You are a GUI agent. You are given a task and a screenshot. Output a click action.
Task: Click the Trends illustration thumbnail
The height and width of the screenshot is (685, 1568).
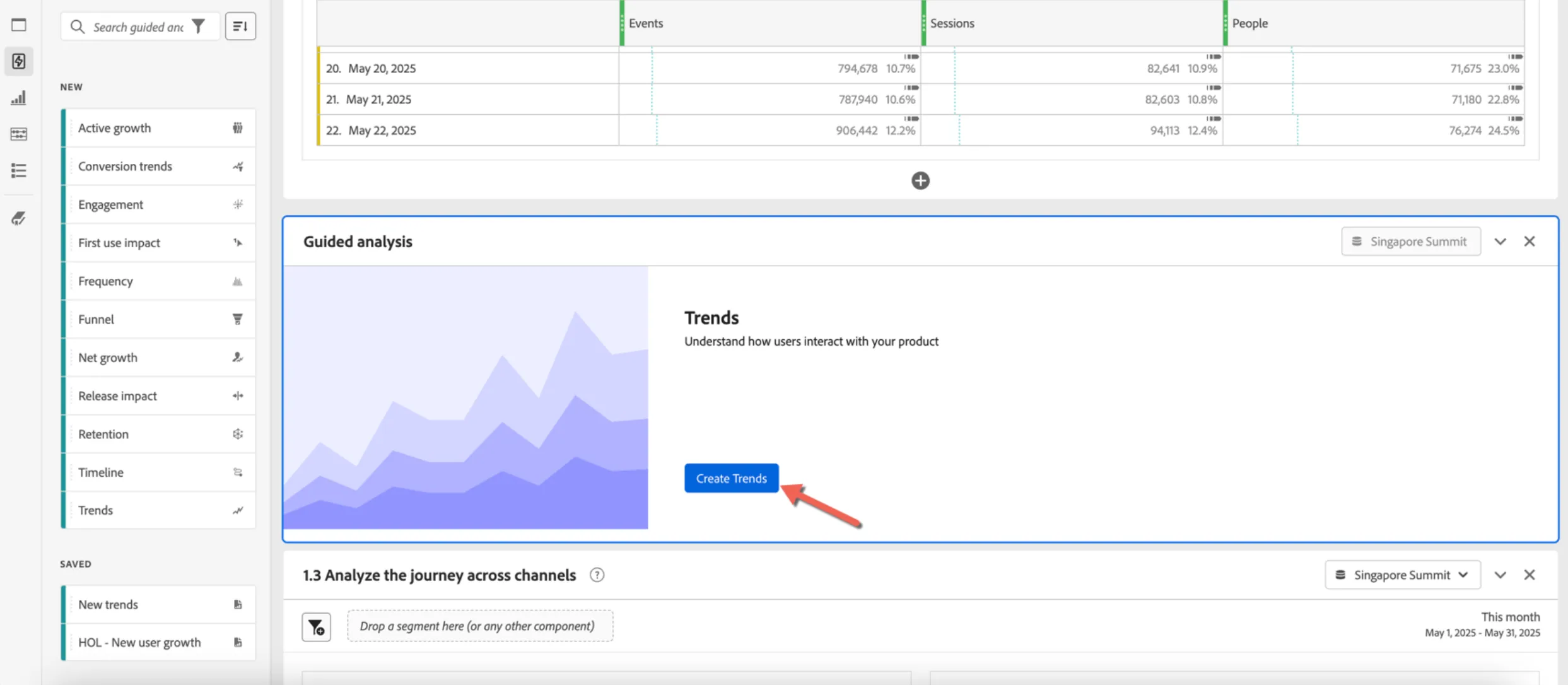[x=465, y=397]
